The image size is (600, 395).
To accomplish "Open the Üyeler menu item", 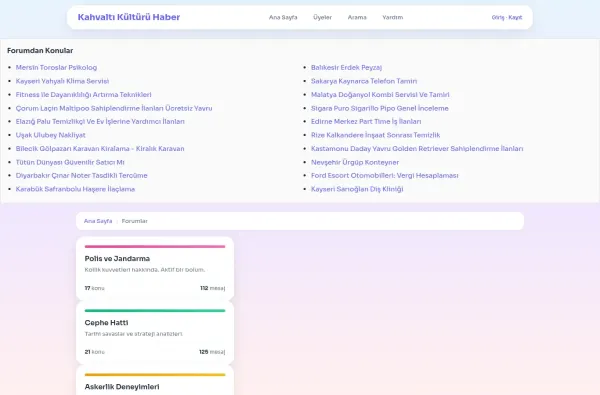I will click(x=322, y=17).
